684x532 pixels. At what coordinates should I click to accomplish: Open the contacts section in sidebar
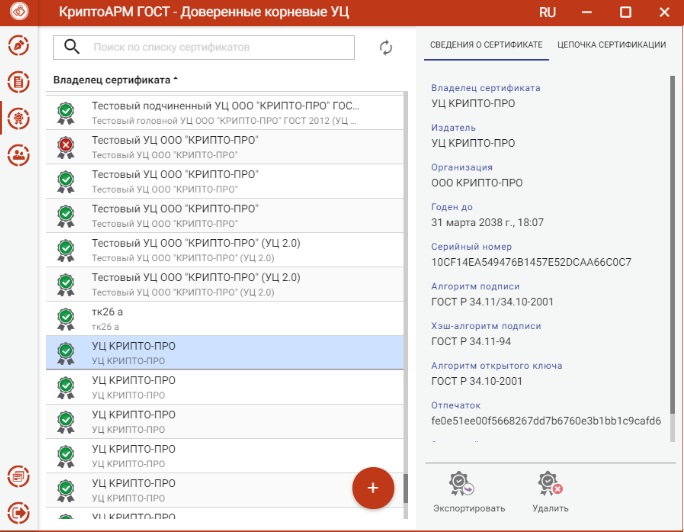tap(18, 155)
